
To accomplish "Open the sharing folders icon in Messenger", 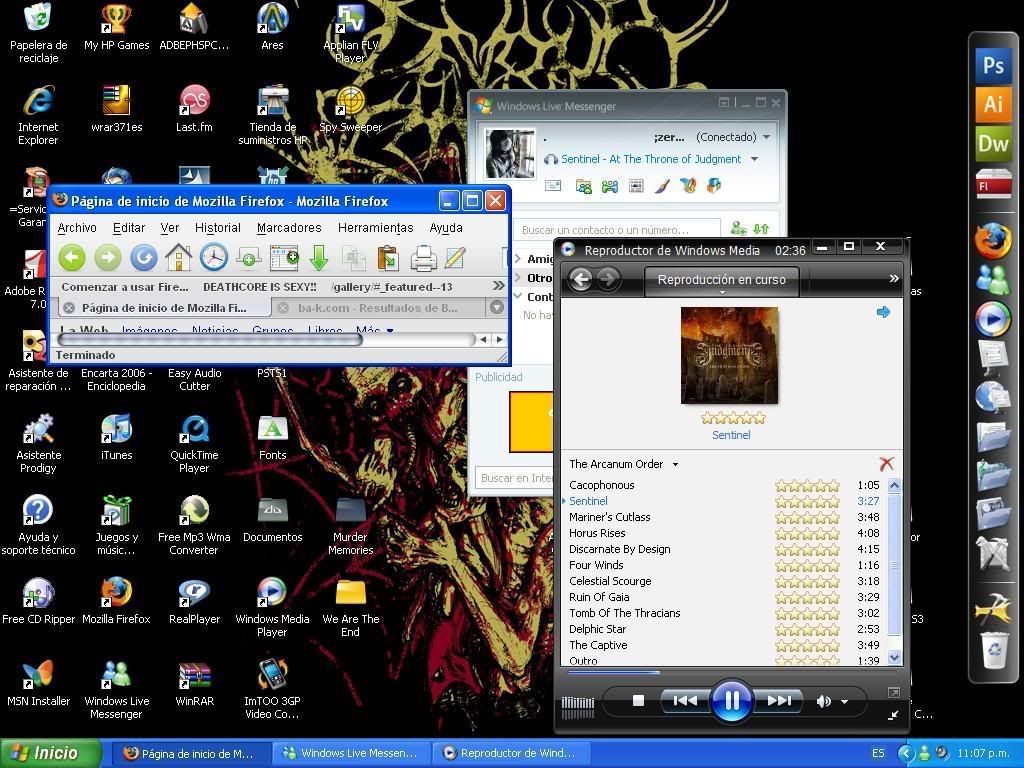I will pos(583,187).
